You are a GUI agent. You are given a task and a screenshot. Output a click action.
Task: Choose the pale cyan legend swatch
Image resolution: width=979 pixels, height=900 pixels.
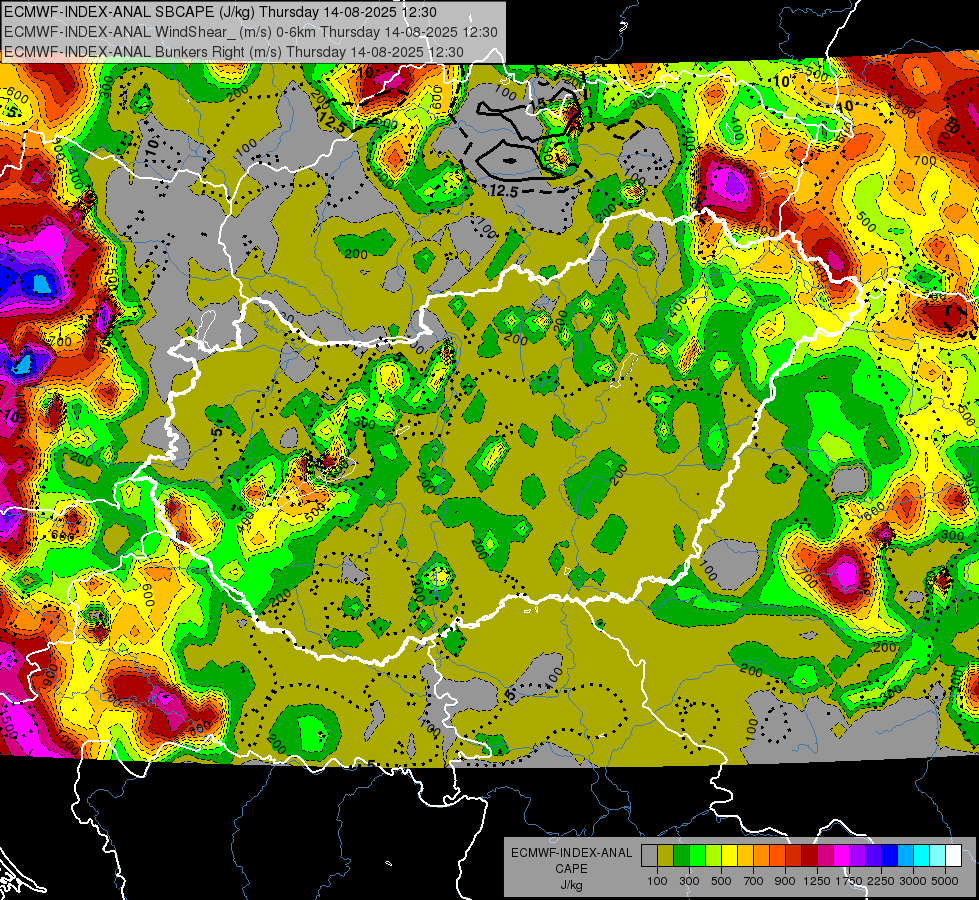pos(938,856)
